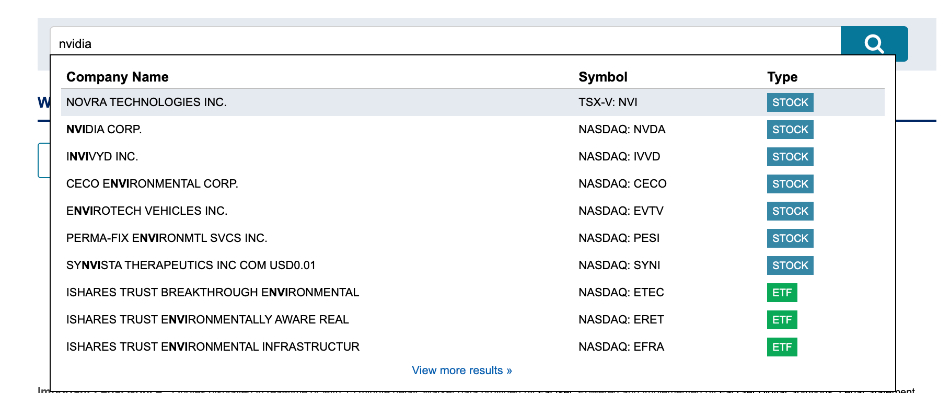Image resolution: width=950 pixels, height=393 pixels.
Task: Click symbol NASDAQ: NVDA
Action: (x=622, y=130)
